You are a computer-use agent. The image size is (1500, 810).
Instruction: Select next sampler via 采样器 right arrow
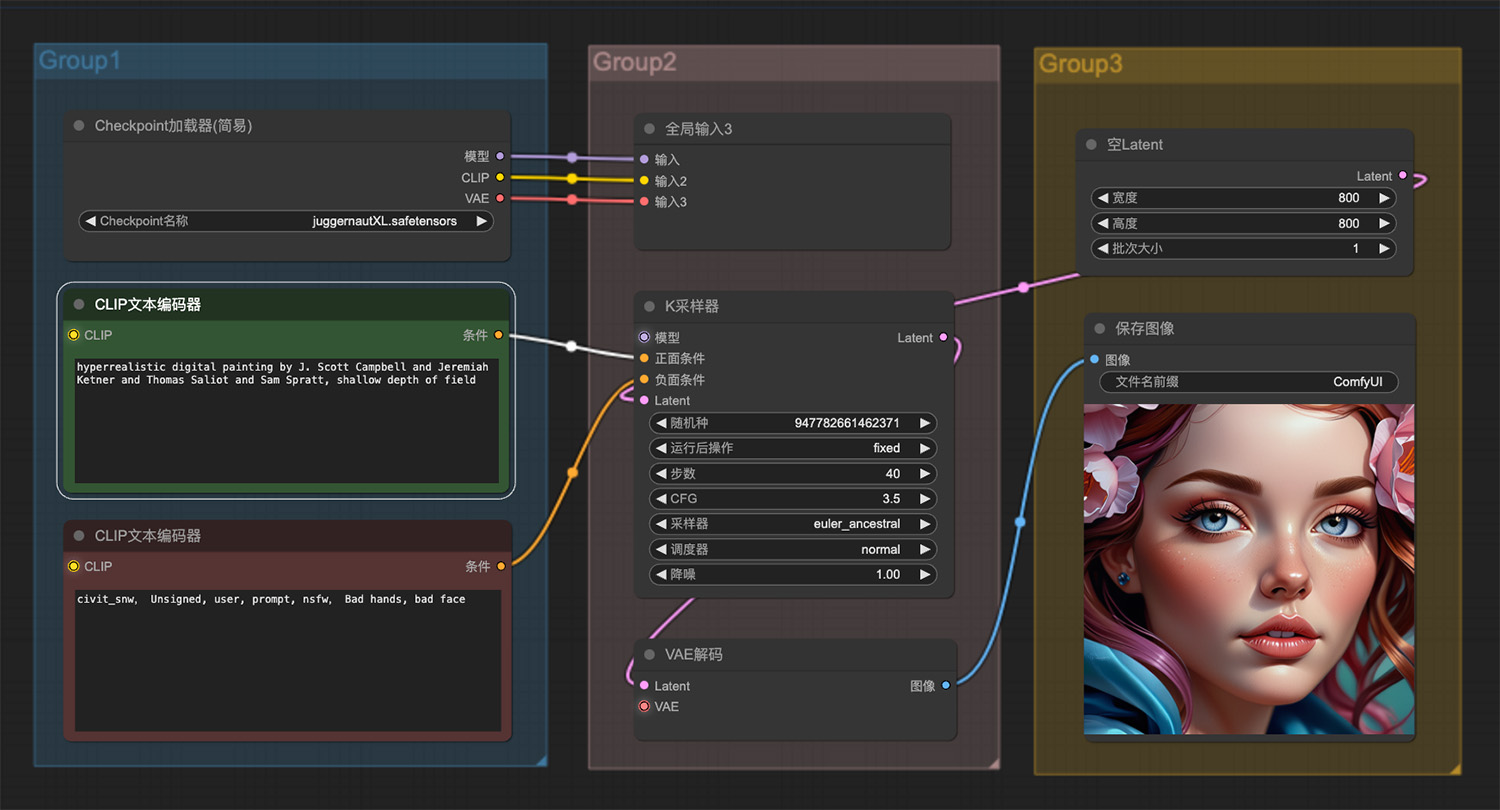(926, 524)
